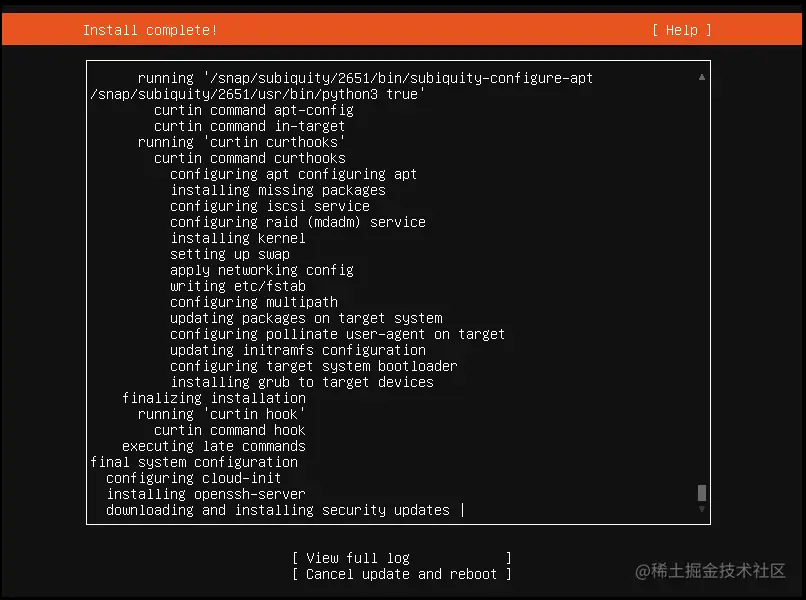Image resolution: width=806 pixels, height=600 pixels.
Task: Click the 'configuring multipath' log entry
Action: [x=253, y=302]
